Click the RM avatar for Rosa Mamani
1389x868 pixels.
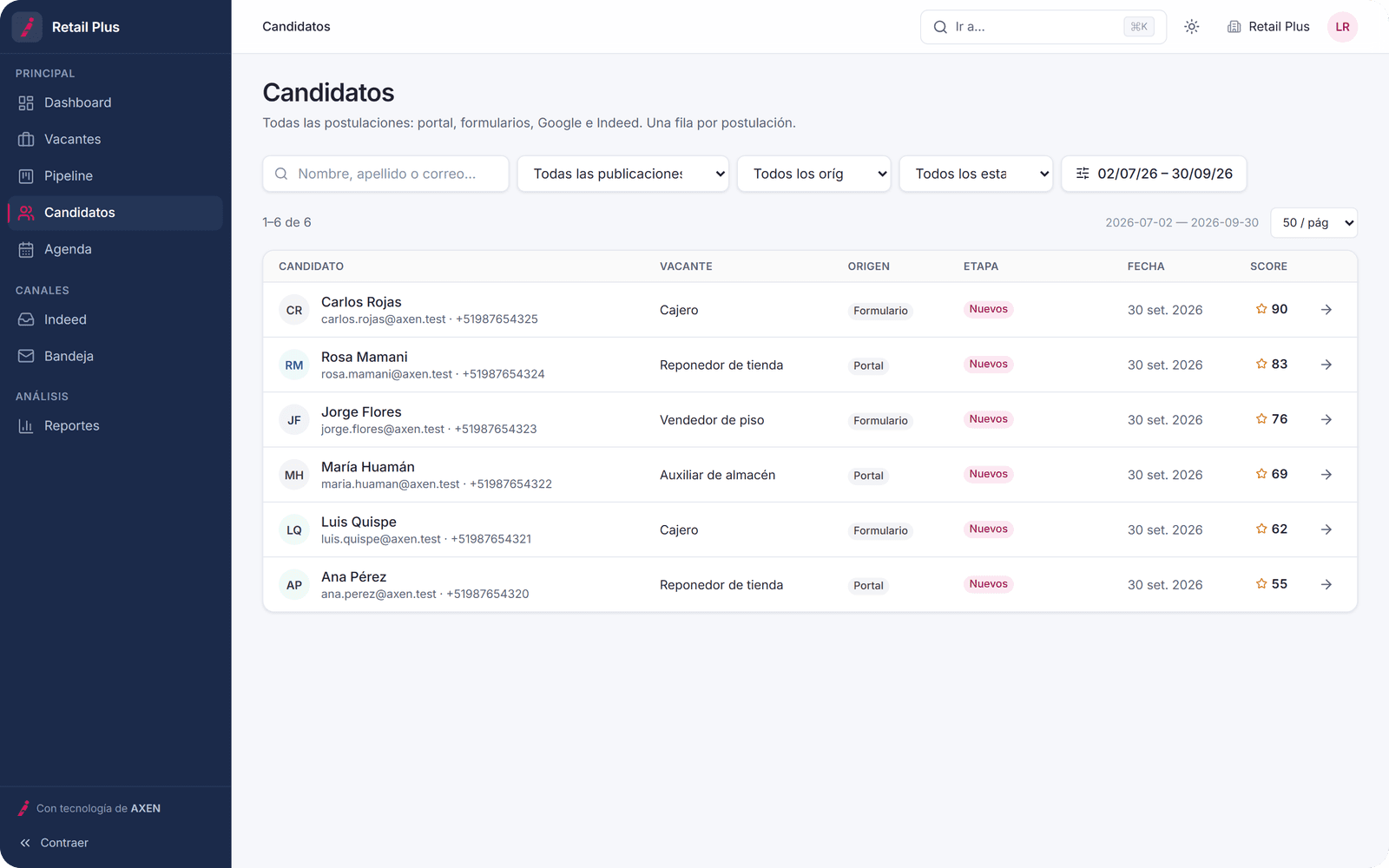(x=294, y=365)
